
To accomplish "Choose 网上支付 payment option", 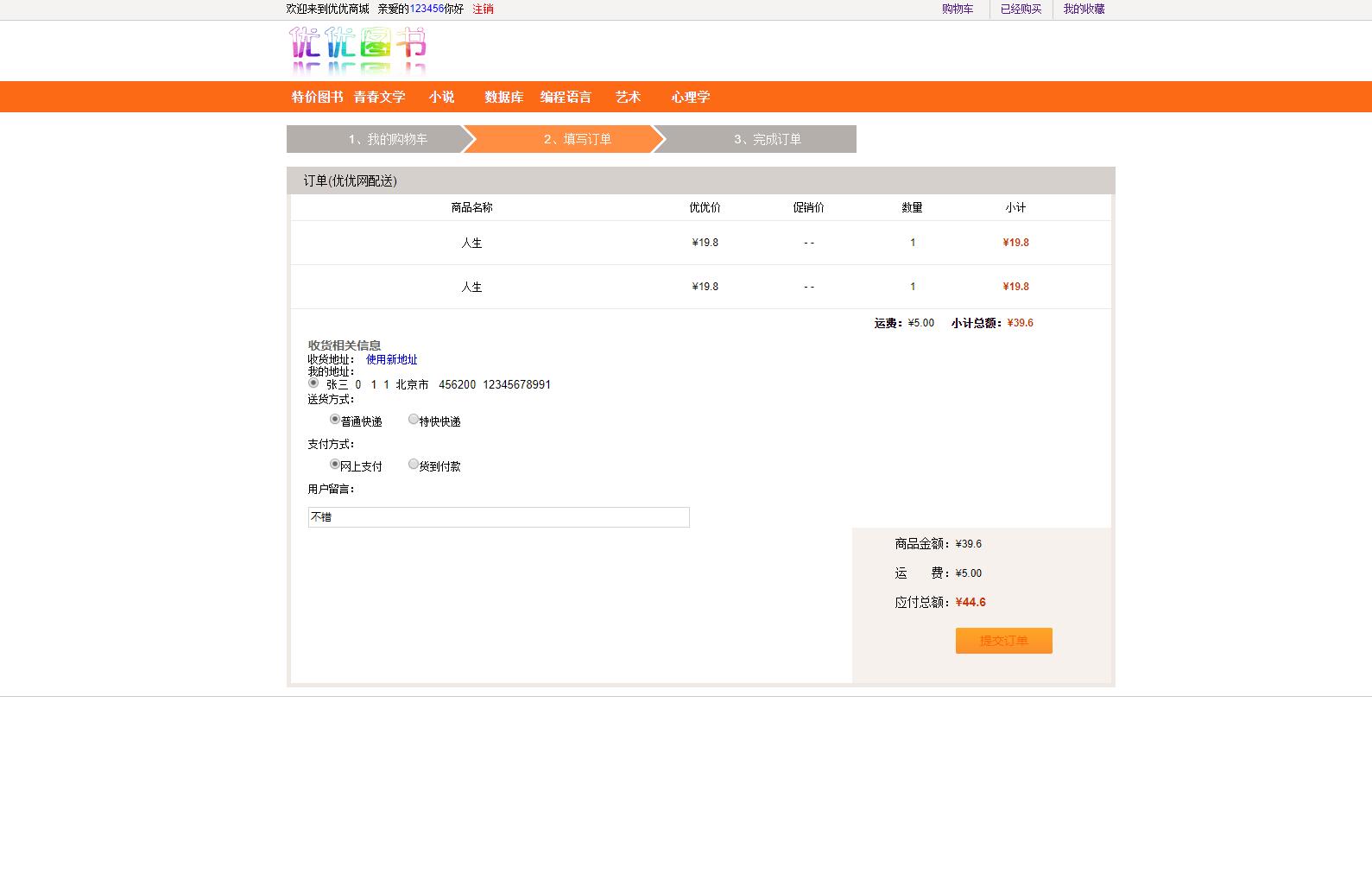I will (x=335, y=464).
